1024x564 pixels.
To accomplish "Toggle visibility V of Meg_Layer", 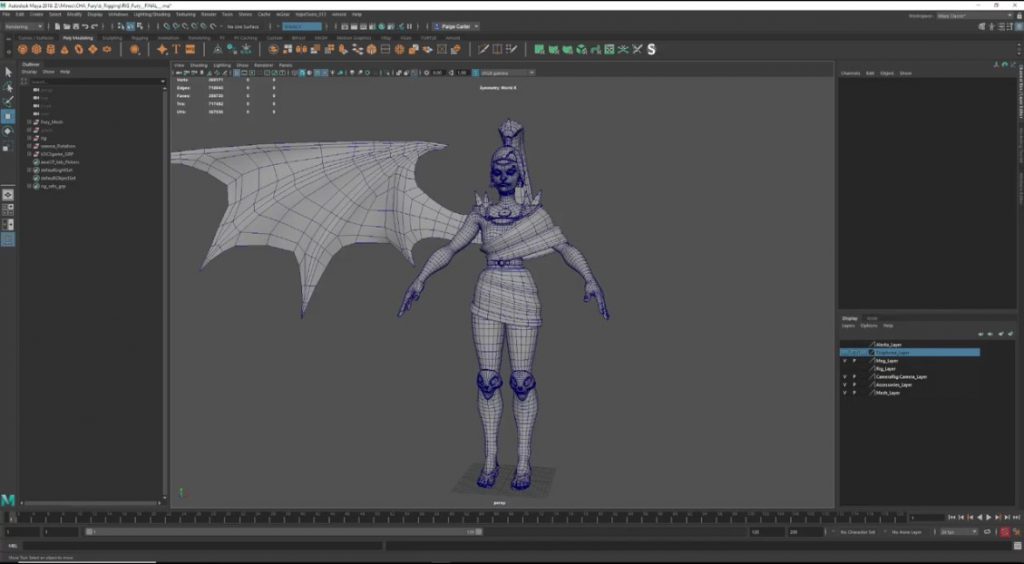I will click(x=844, y=360).
